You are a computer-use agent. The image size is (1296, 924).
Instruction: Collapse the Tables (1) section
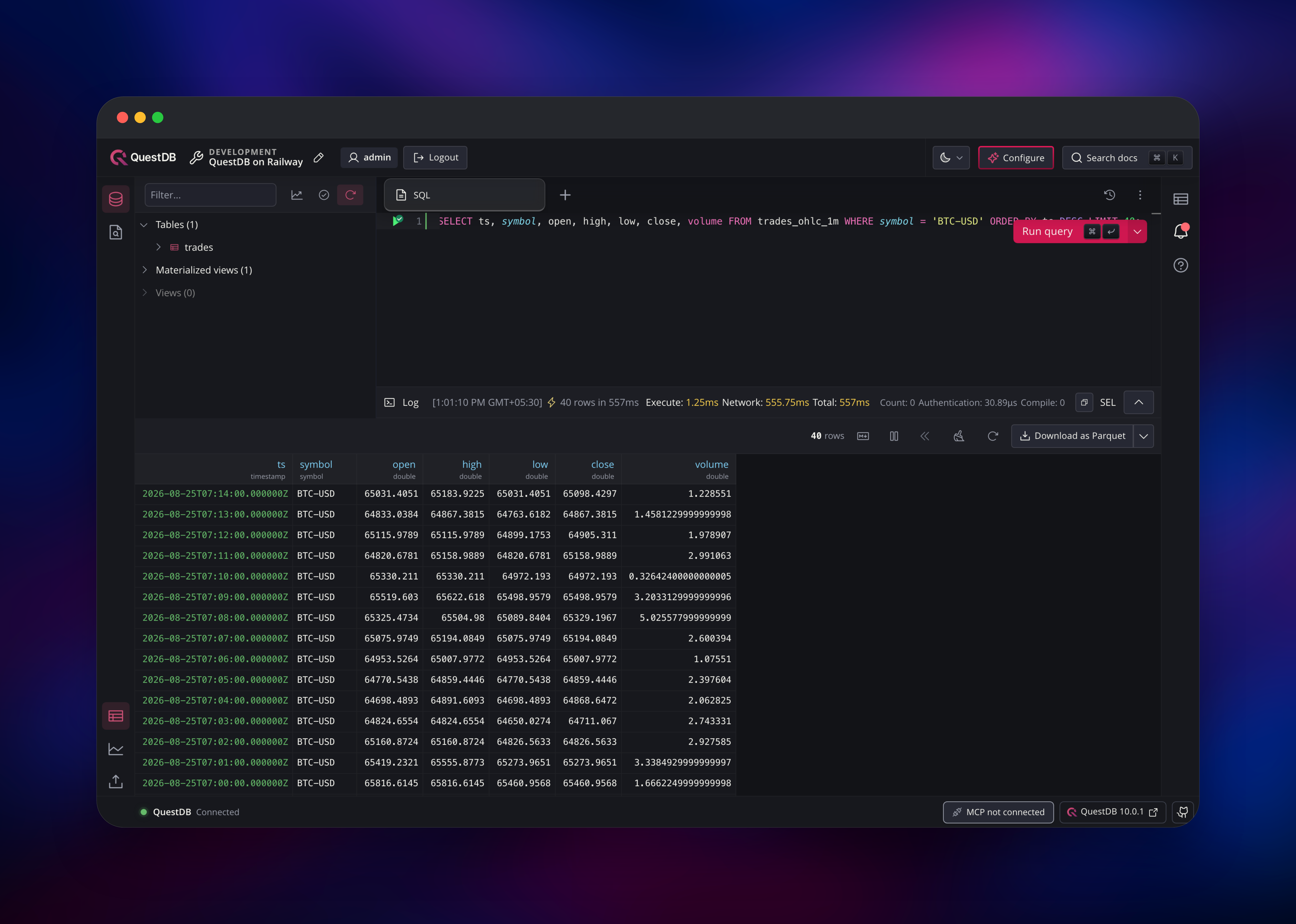point(144,225)
